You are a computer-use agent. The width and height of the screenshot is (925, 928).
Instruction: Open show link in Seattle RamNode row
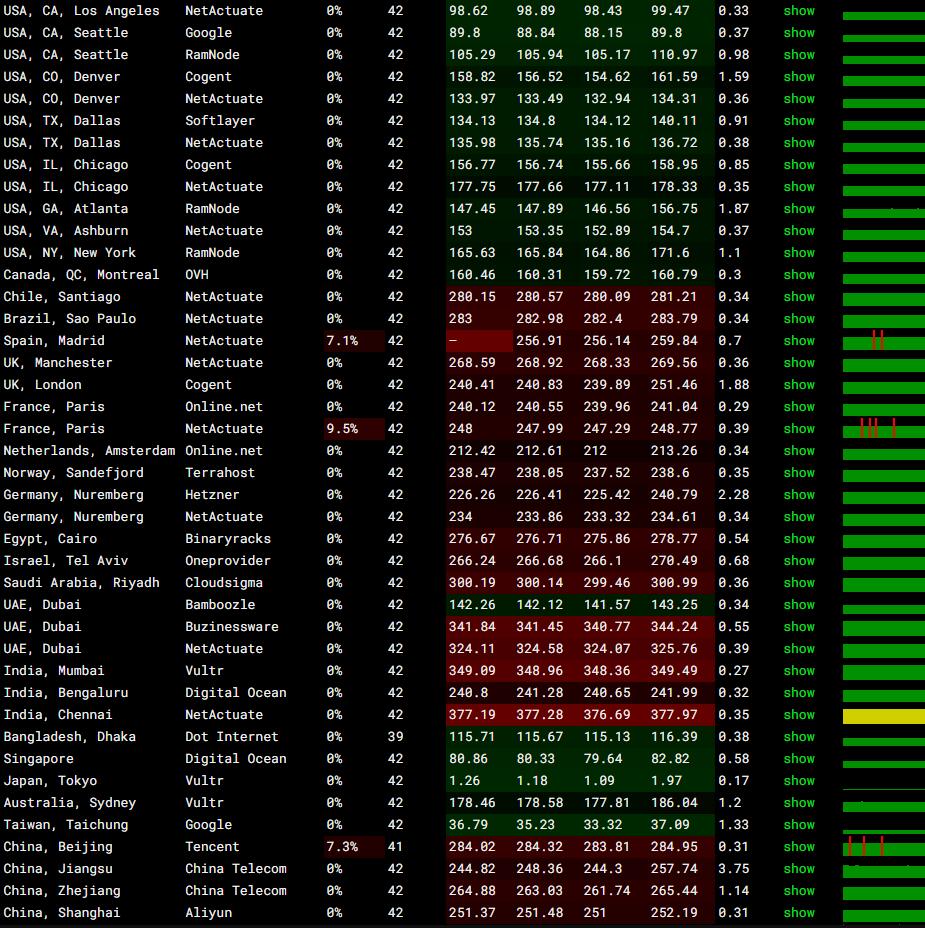click(x=799, y=54)
